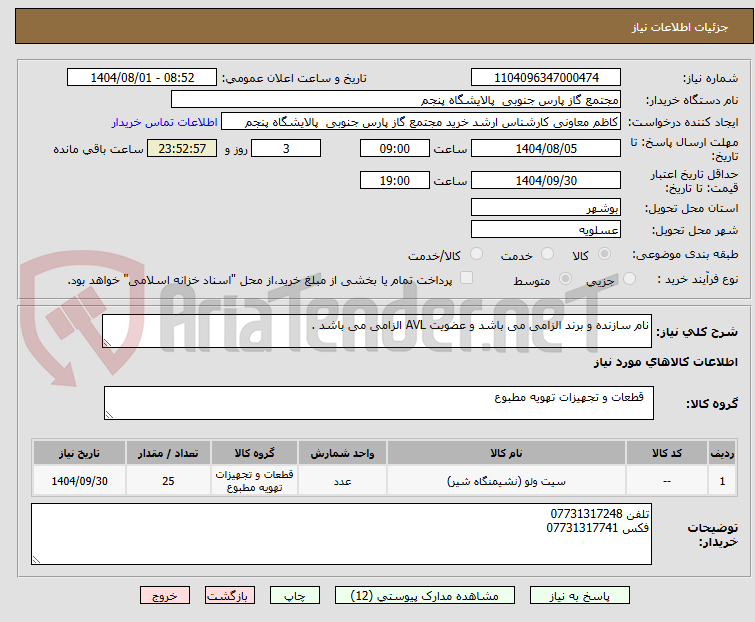The height and width of the screenshot is (622, 755).
Task: Click the 'بازگشت' back button
Action: point(229,595)
